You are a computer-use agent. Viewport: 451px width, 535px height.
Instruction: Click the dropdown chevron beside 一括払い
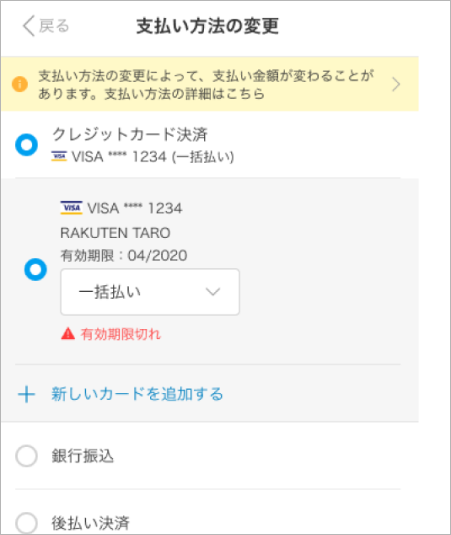(x=213, y=292)
